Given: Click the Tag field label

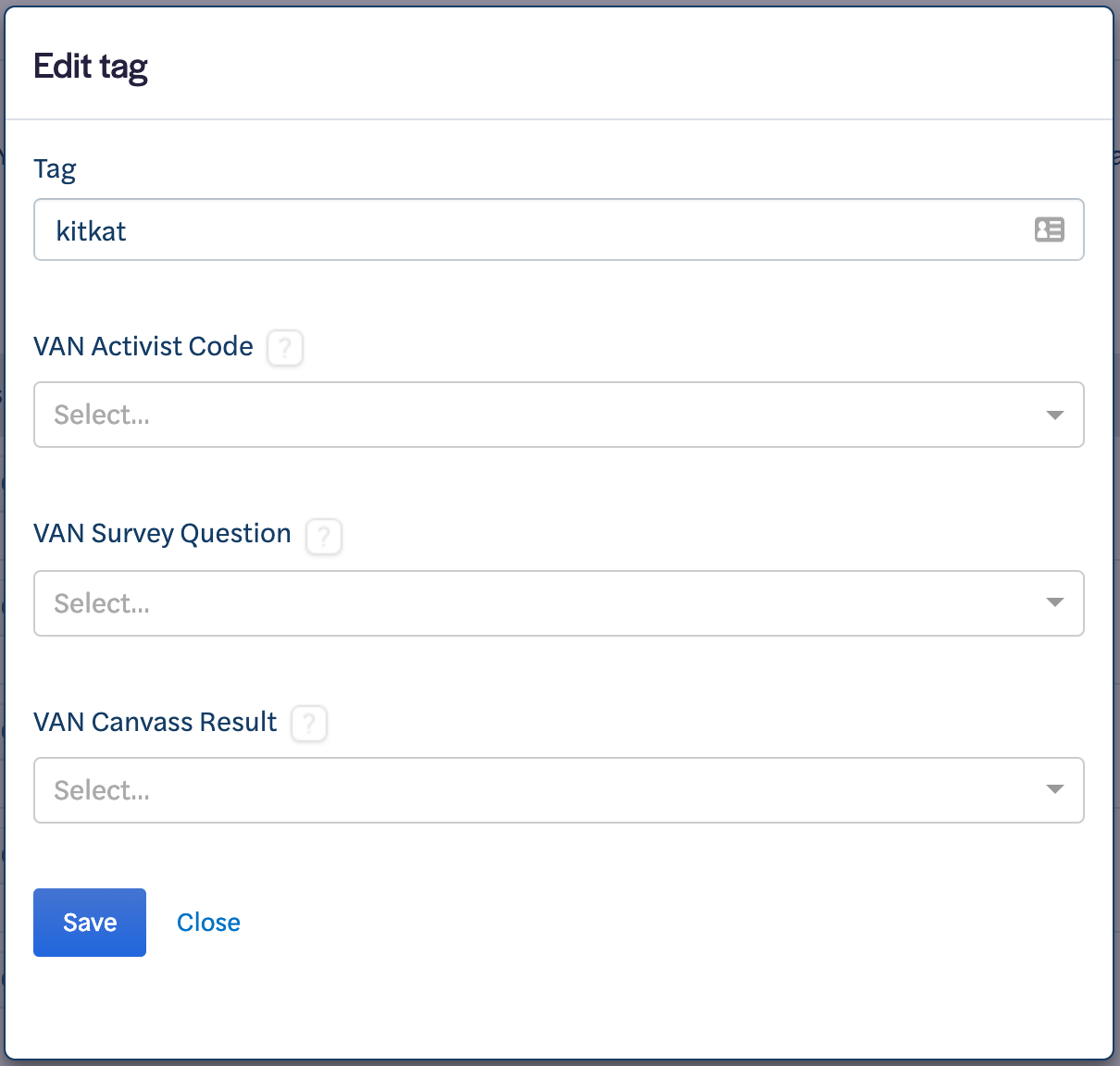Looking at the screenshot, I should (x=55, y=169).
